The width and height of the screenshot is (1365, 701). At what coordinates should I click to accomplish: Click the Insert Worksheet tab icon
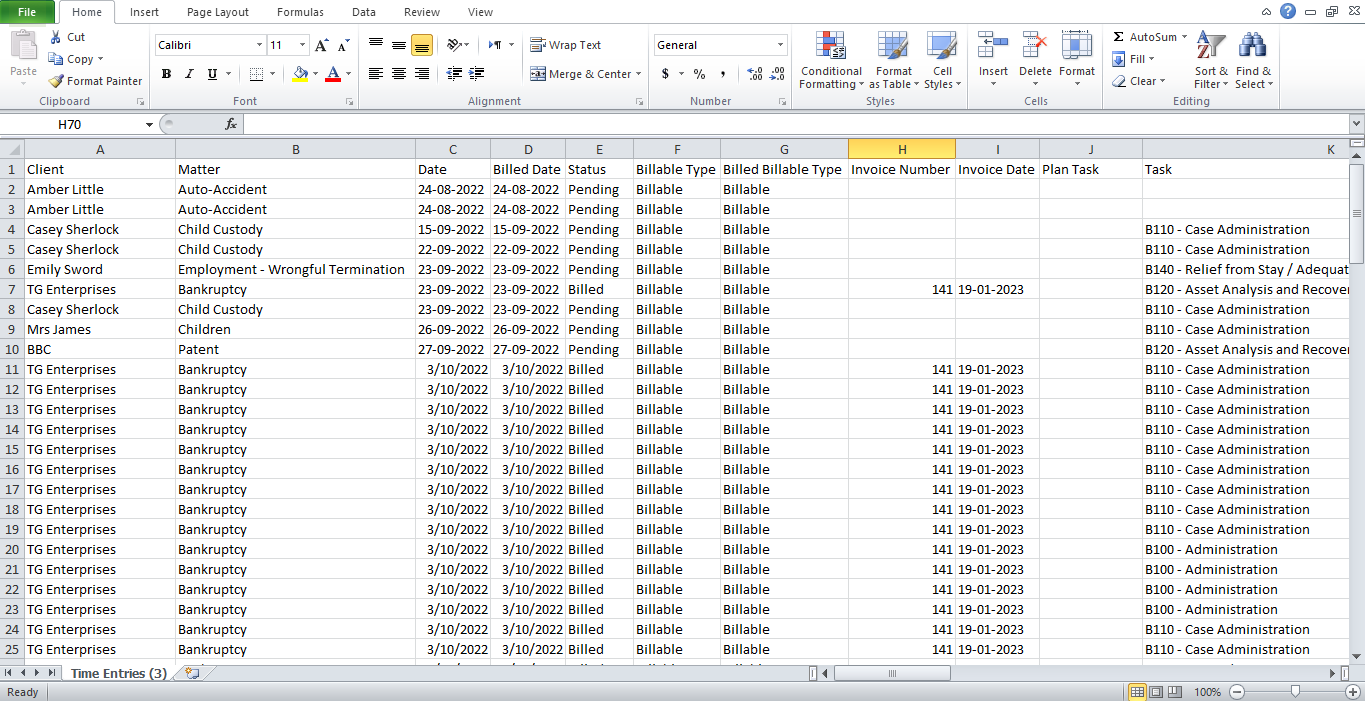192,673
